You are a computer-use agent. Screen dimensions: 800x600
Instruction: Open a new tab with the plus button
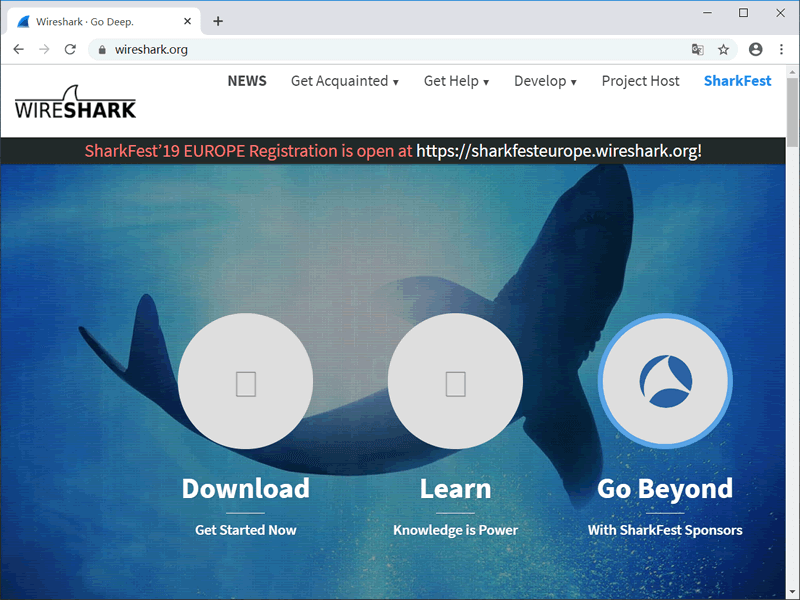pyautogui.click(x=218, y=21)
